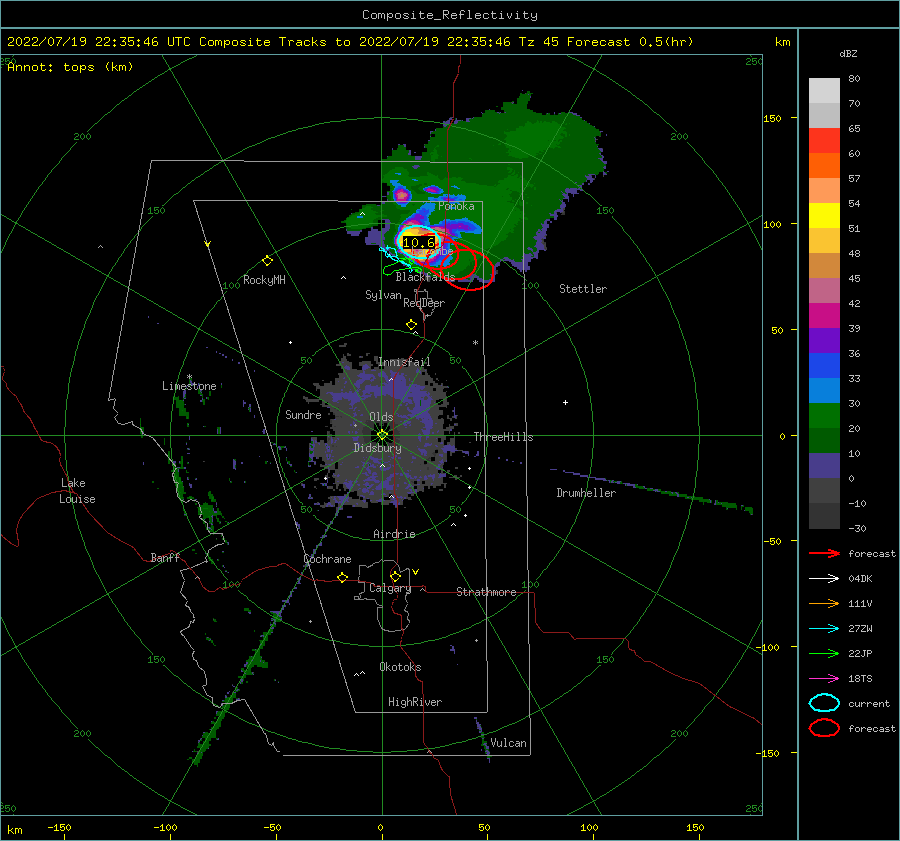
Task: Click the Strathmore town label
Action: click(486, 592)
